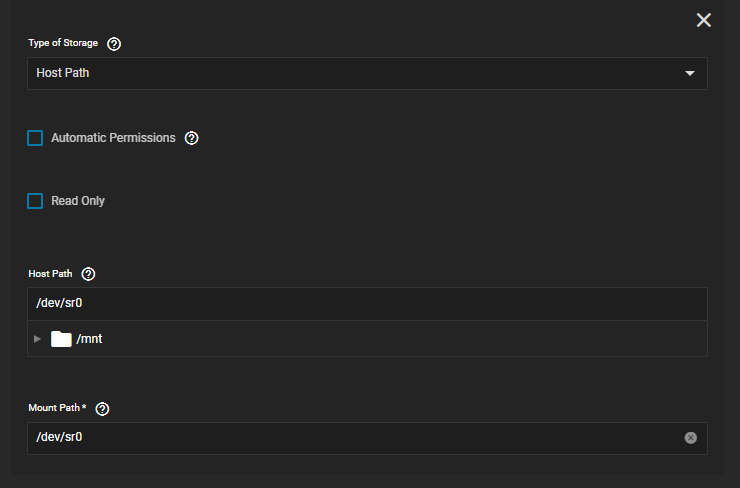Expand the /mnt directory tree node

point(37,339)
